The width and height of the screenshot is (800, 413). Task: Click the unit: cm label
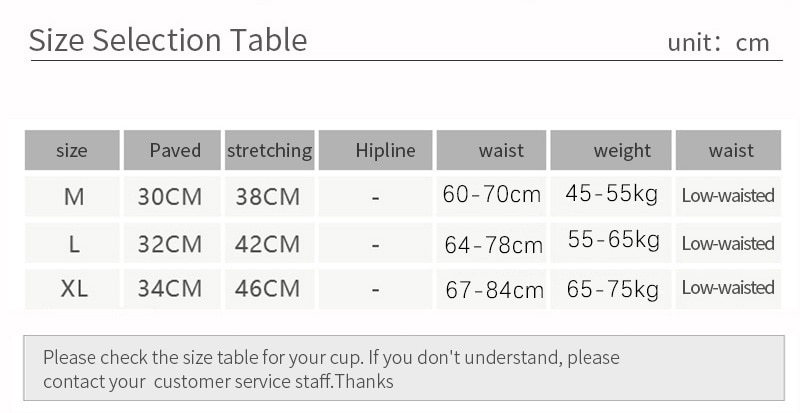pyautogui.click(x=718, y=43)
